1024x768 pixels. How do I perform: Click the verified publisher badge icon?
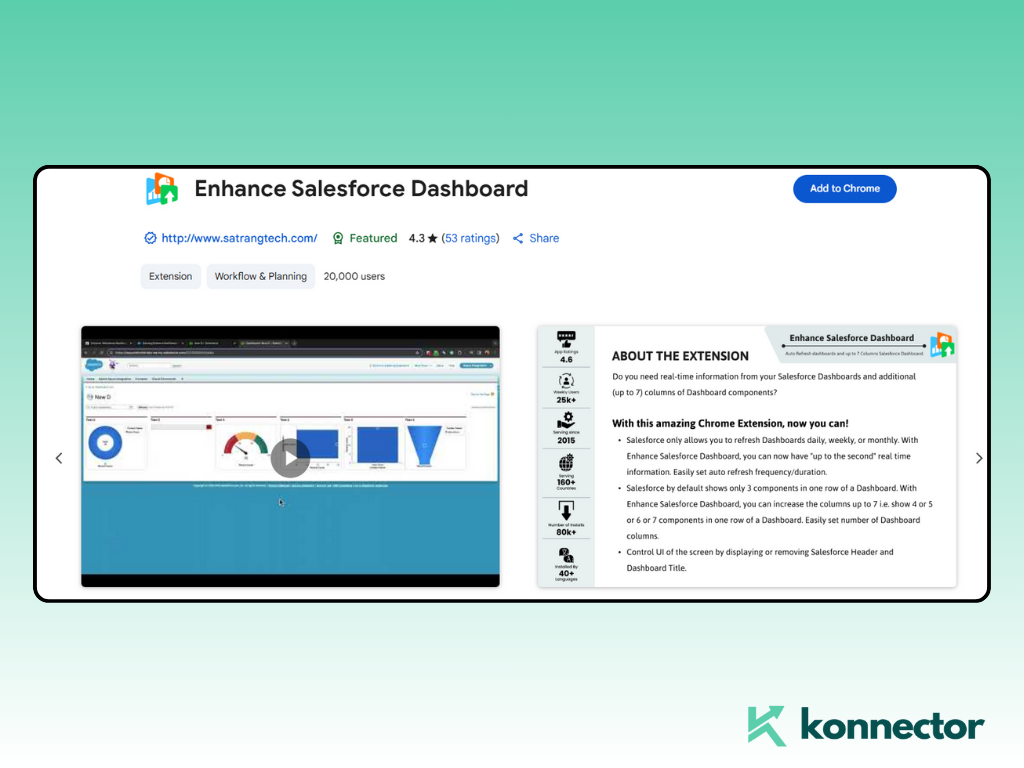pyautogui.click(x=150, y=238)
